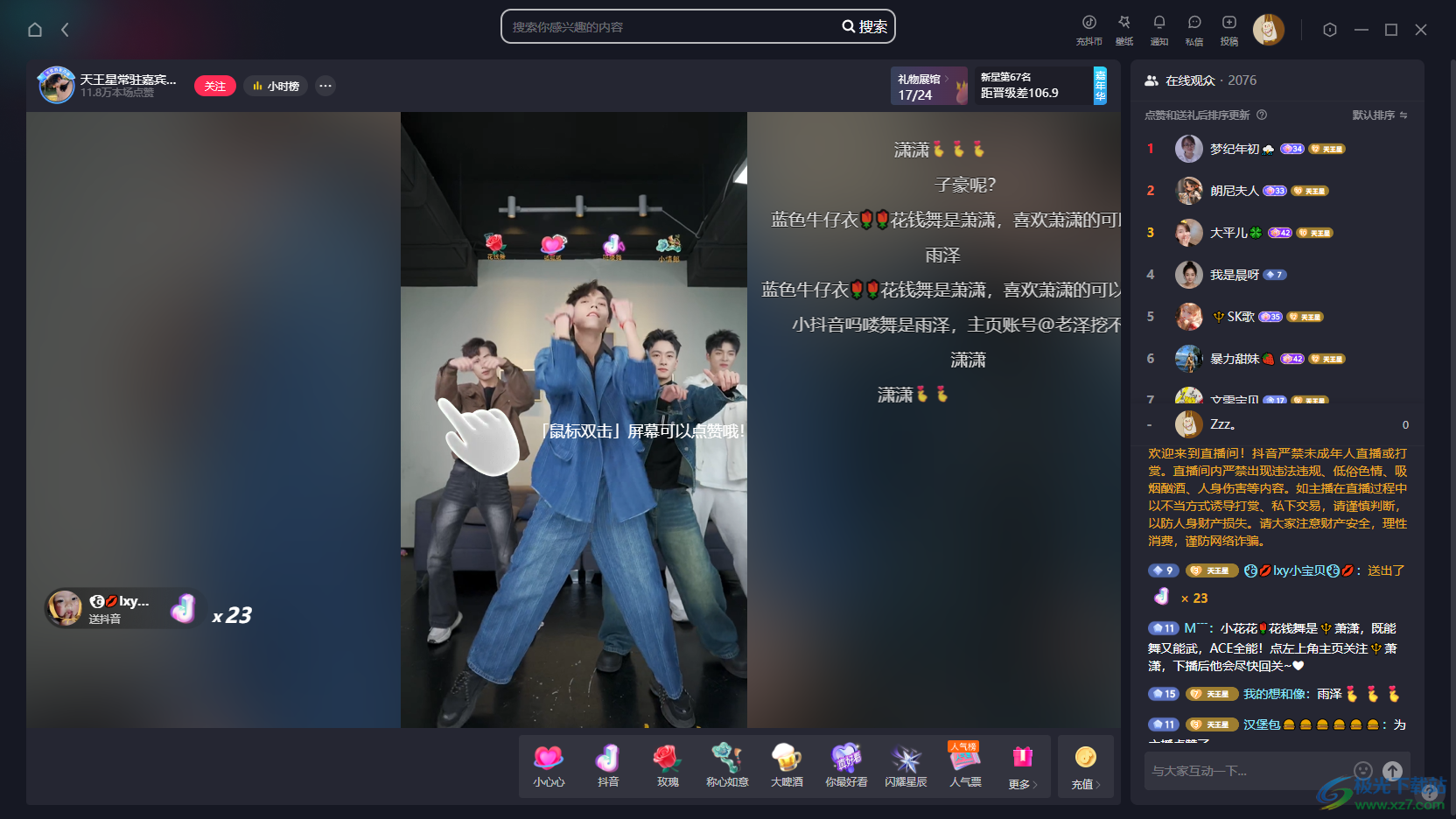Open viewer 大平儿 profile
Image resolution: width=1456 pixels, height=819 pixels.
coord(1228,233)
